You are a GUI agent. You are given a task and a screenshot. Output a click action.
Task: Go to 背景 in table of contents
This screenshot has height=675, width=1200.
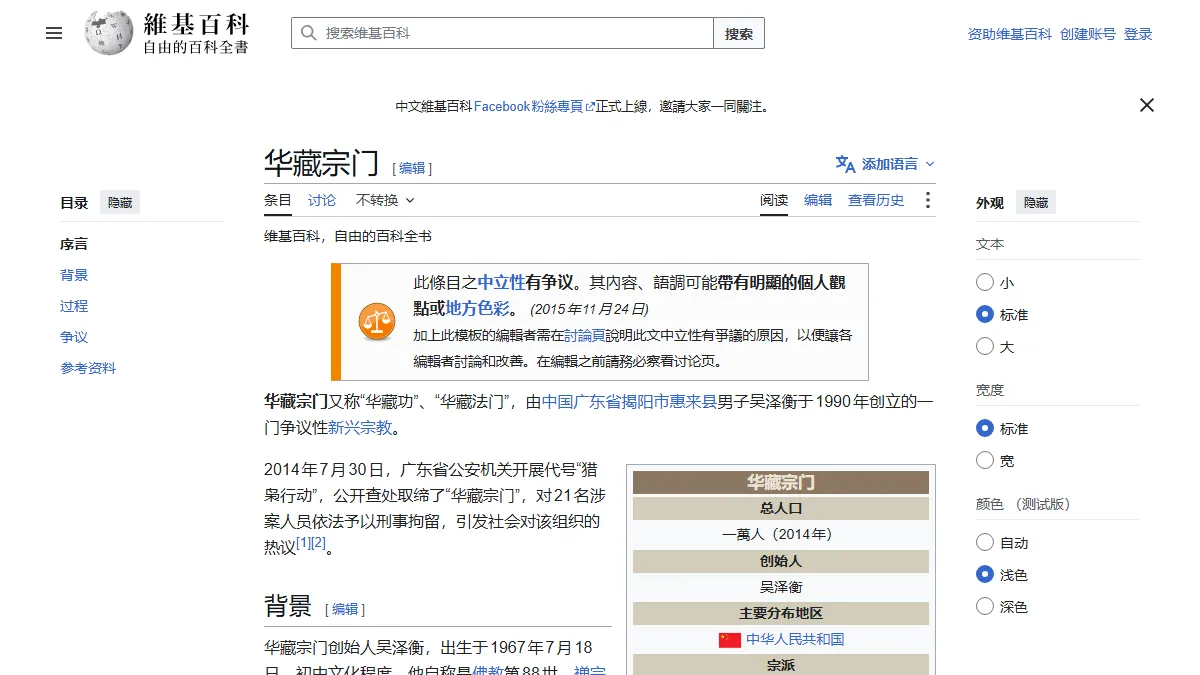[74, 275]
